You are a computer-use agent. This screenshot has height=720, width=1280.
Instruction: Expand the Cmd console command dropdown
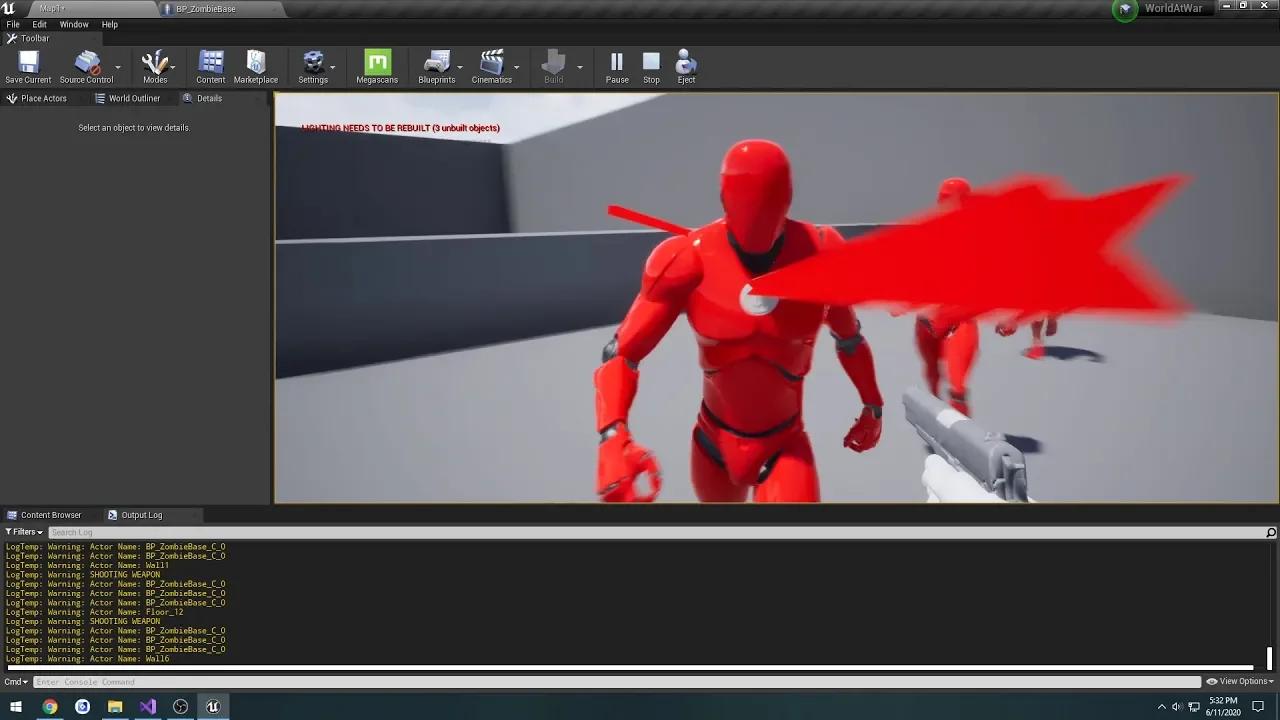(14, 681)
